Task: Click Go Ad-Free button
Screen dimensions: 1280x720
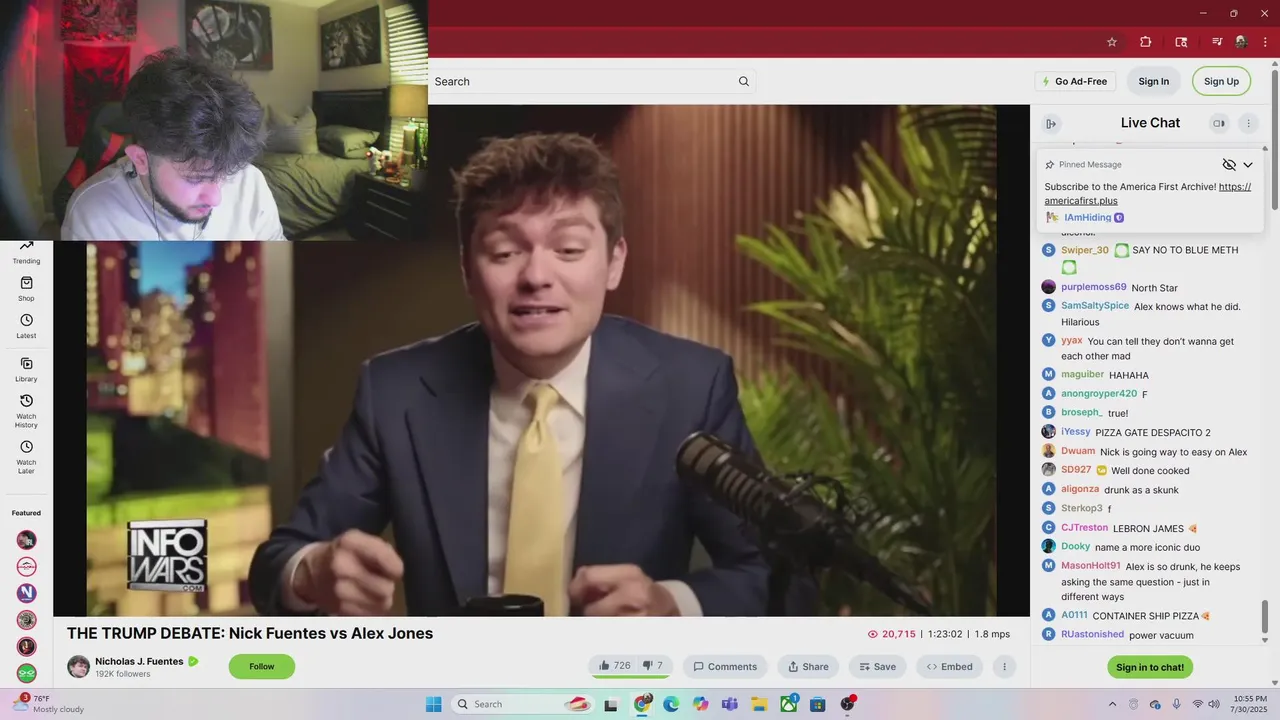Action: 1075,82
